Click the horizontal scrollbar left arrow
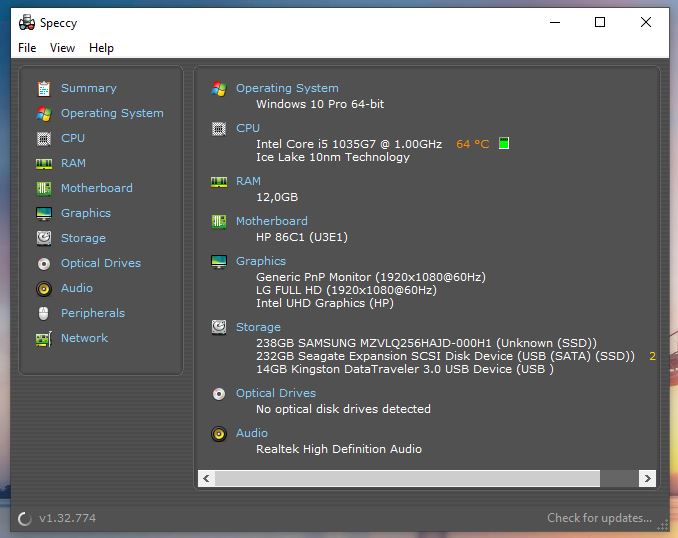This screenshot has height=538, width=678. (208, 479)
